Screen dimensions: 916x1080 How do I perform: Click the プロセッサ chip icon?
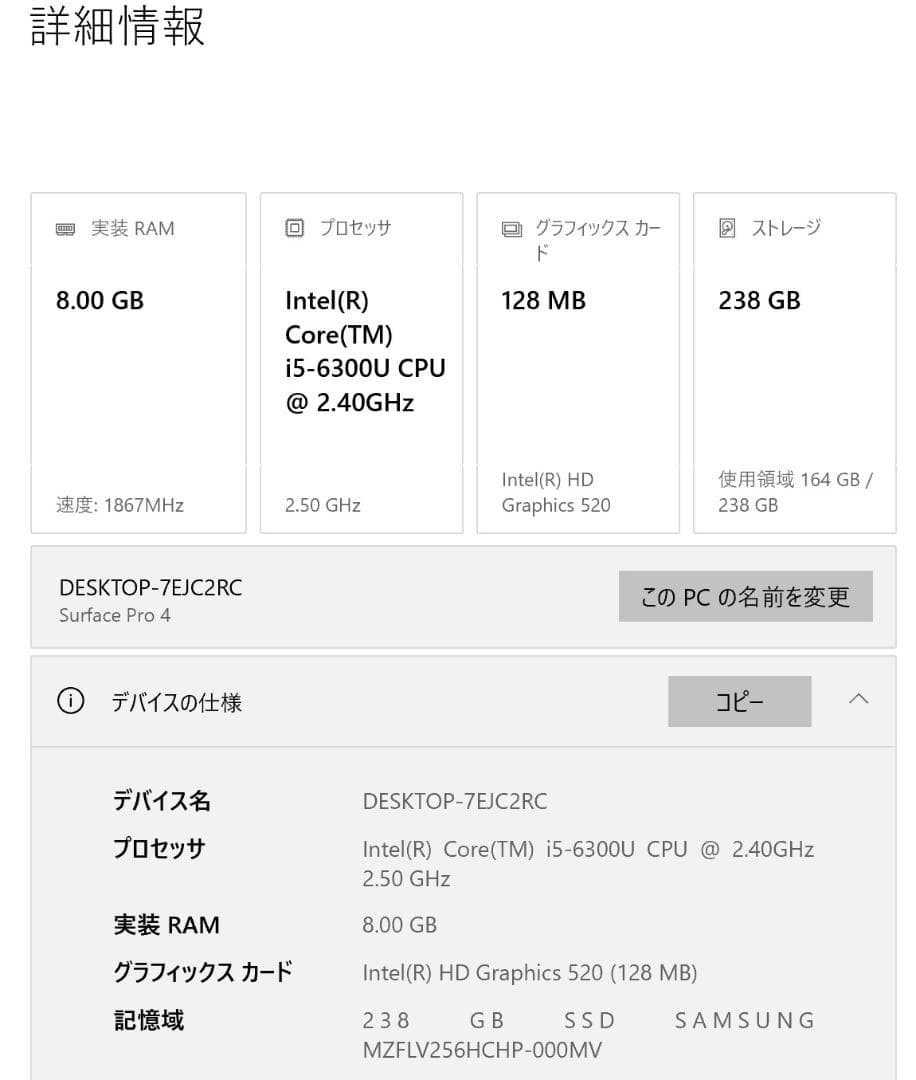(294, 228)
